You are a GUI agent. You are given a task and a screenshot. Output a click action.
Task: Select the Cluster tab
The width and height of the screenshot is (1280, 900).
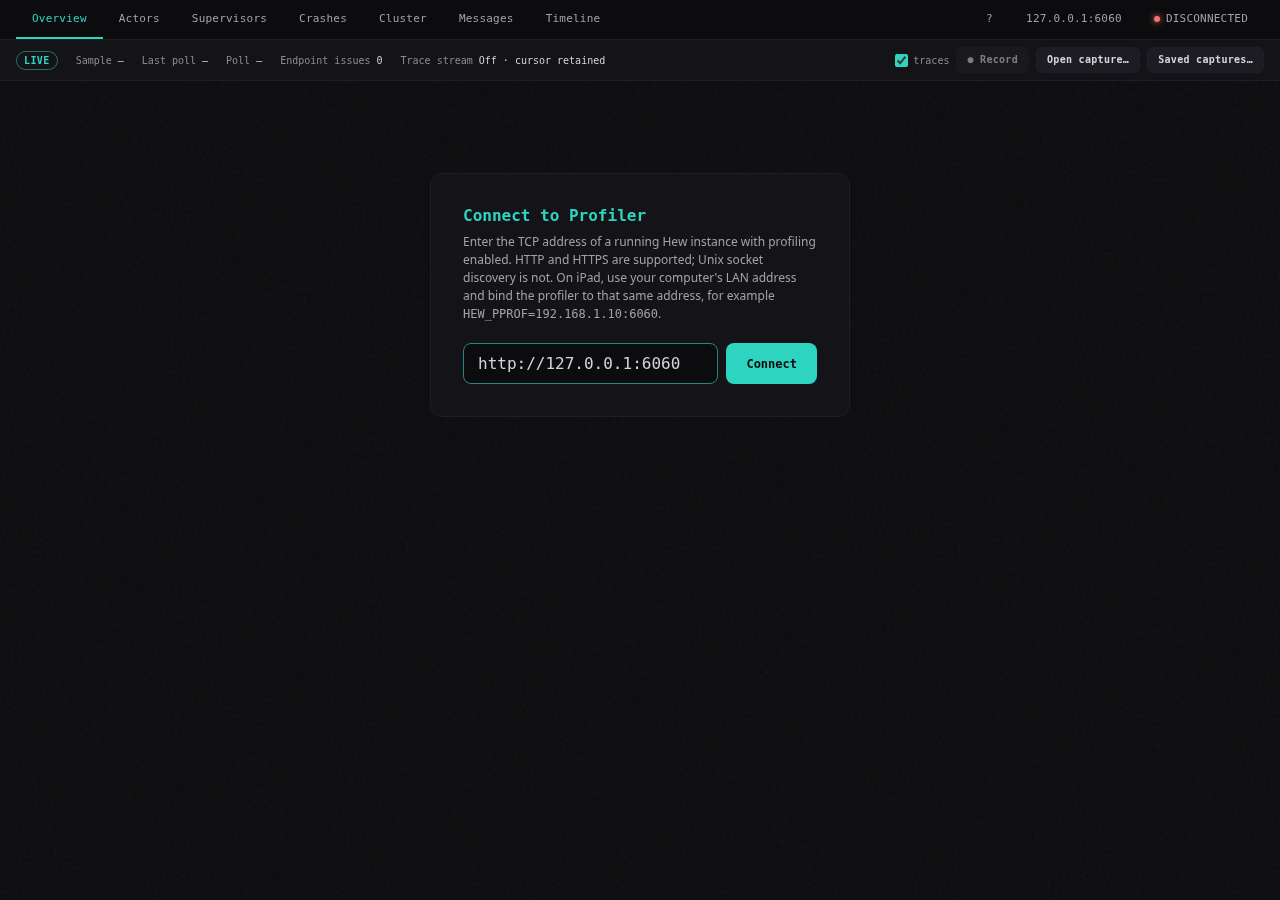[403, 19]
